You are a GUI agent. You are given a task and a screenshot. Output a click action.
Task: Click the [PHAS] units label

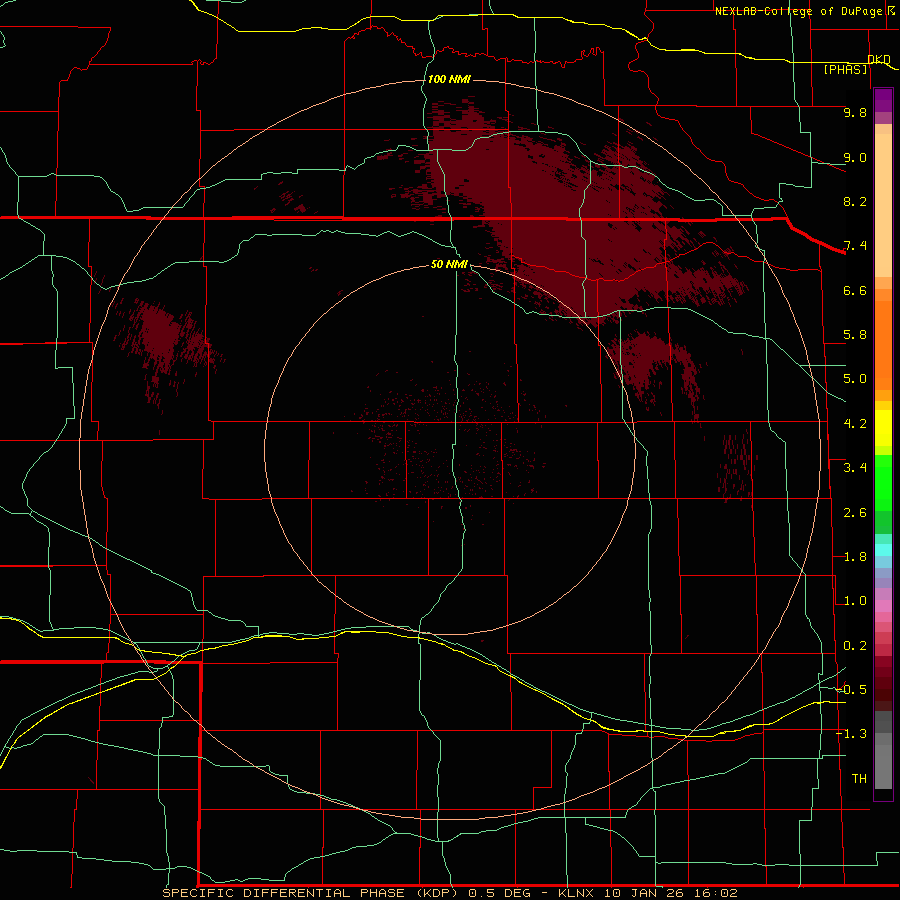pos(846,69)
